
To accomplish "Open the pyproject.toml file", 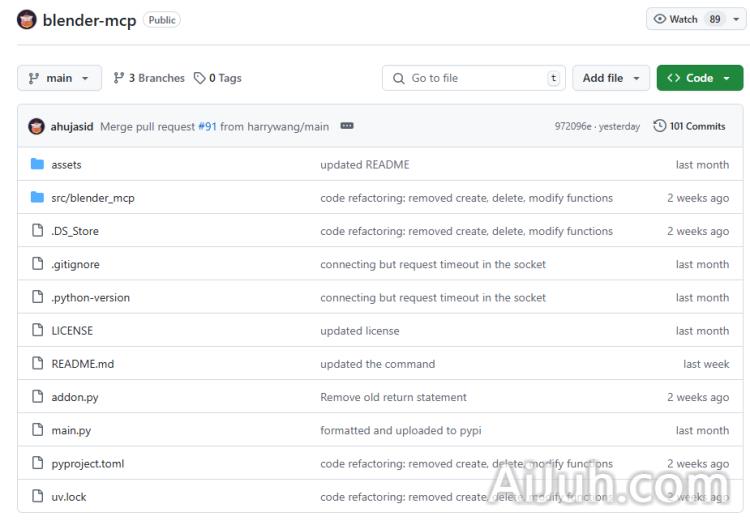I will (87, 463).
